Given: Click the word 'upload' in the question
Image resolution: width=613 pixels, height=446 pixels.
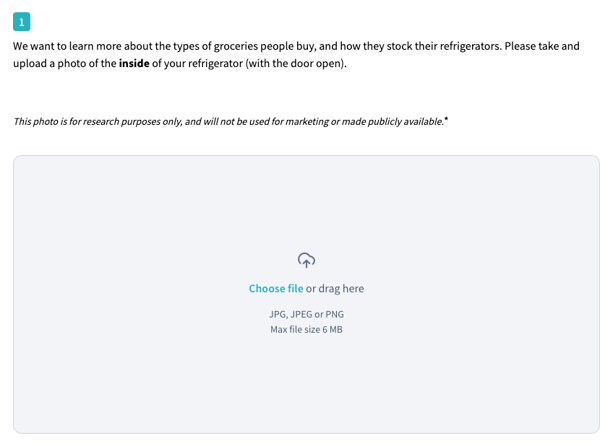Looking at the screenshot, I should (x=32, y=64).
